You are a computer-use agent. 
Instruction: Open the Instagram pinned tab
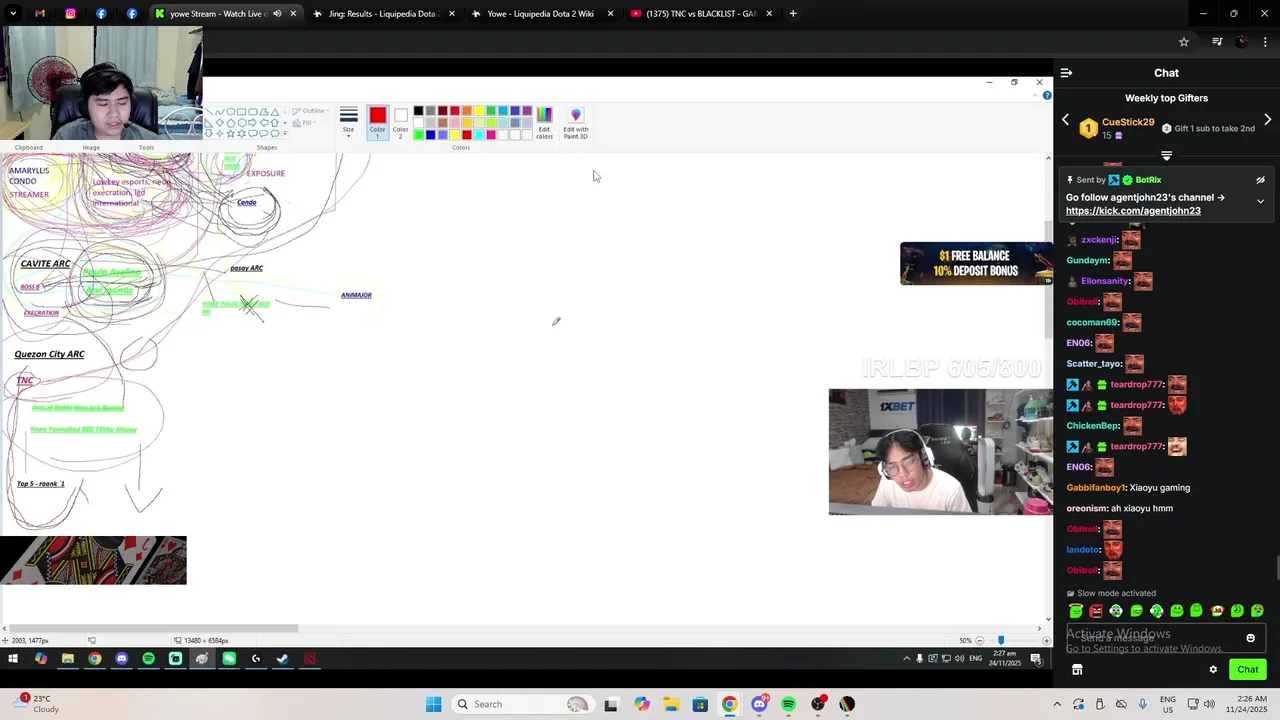click(x=70, y=14)
